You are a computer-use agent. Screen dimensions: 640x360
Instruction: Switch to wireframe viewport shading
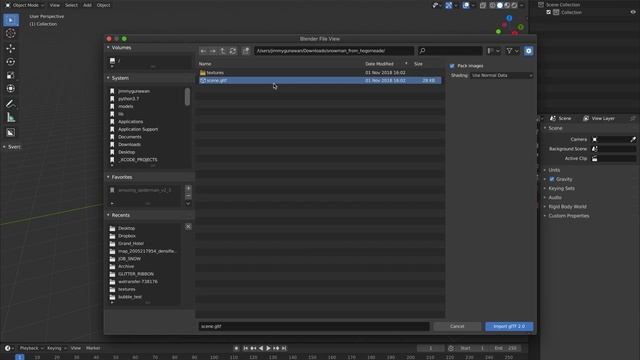(x=492, y=5)
